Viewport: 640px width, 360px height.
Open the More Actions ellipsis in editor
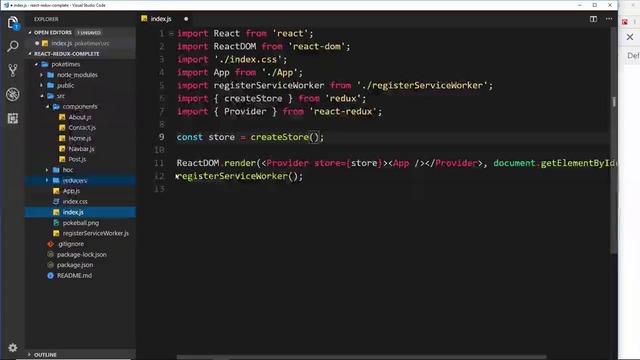[x=609, y=19]
